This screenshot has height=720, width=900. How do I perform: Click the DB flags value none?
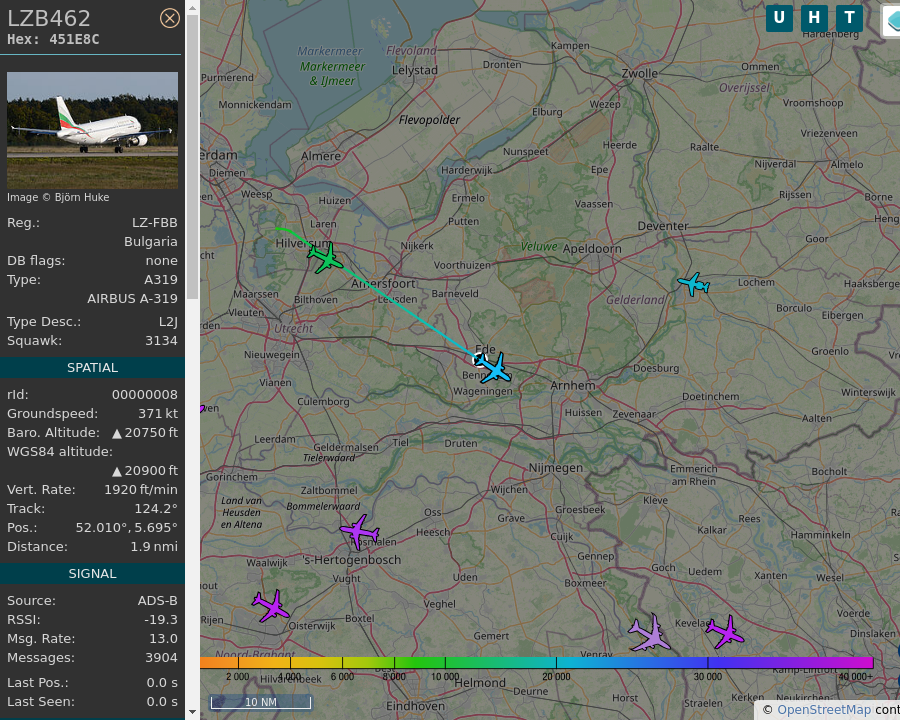(161, 261)
